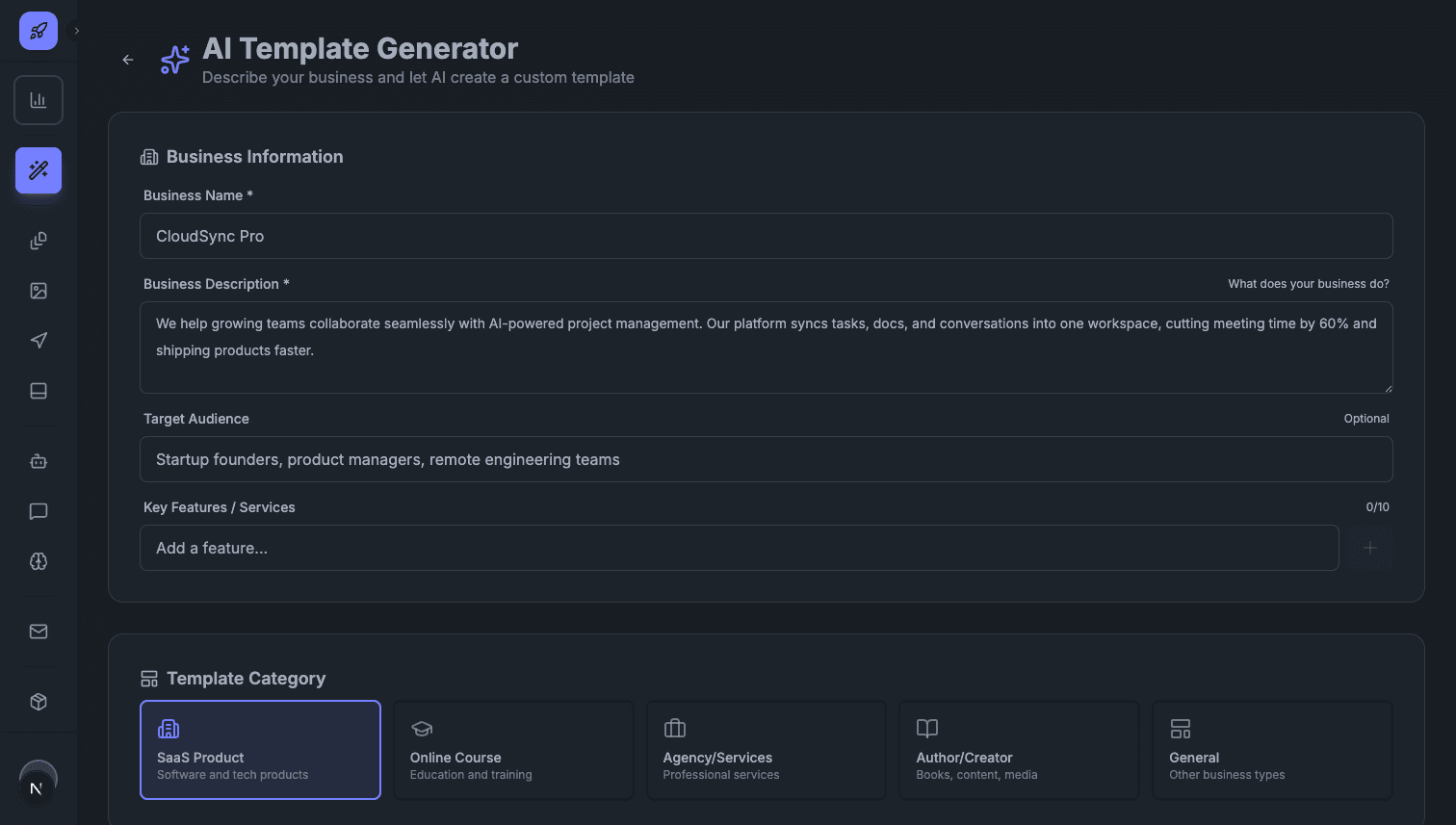This screenshot has height=825, width=1456.
Task: Select the General business type category
Action: click(1272, 750)
